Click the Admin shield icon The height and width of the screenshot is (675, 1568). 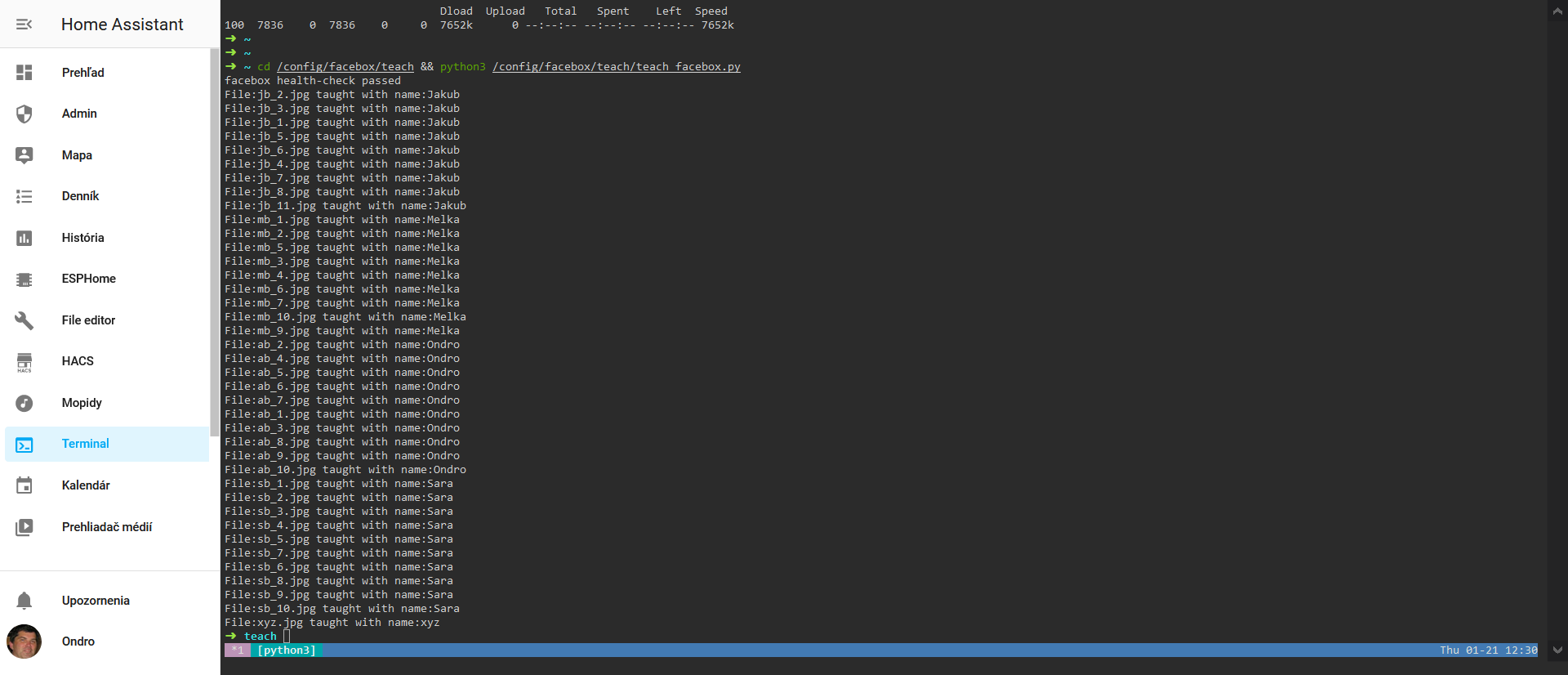24,114
